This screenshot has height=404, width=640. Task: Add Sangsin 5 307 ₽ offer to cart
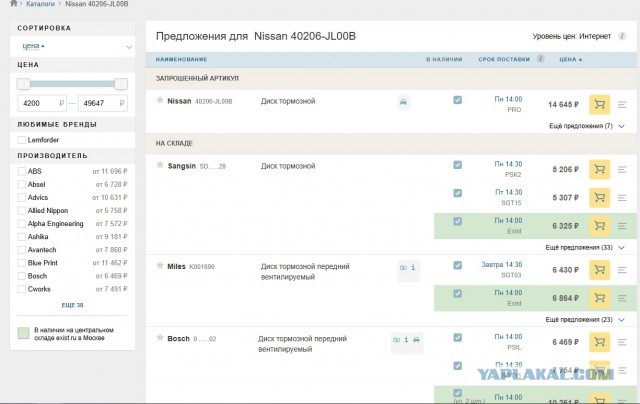tap(600, 198)
